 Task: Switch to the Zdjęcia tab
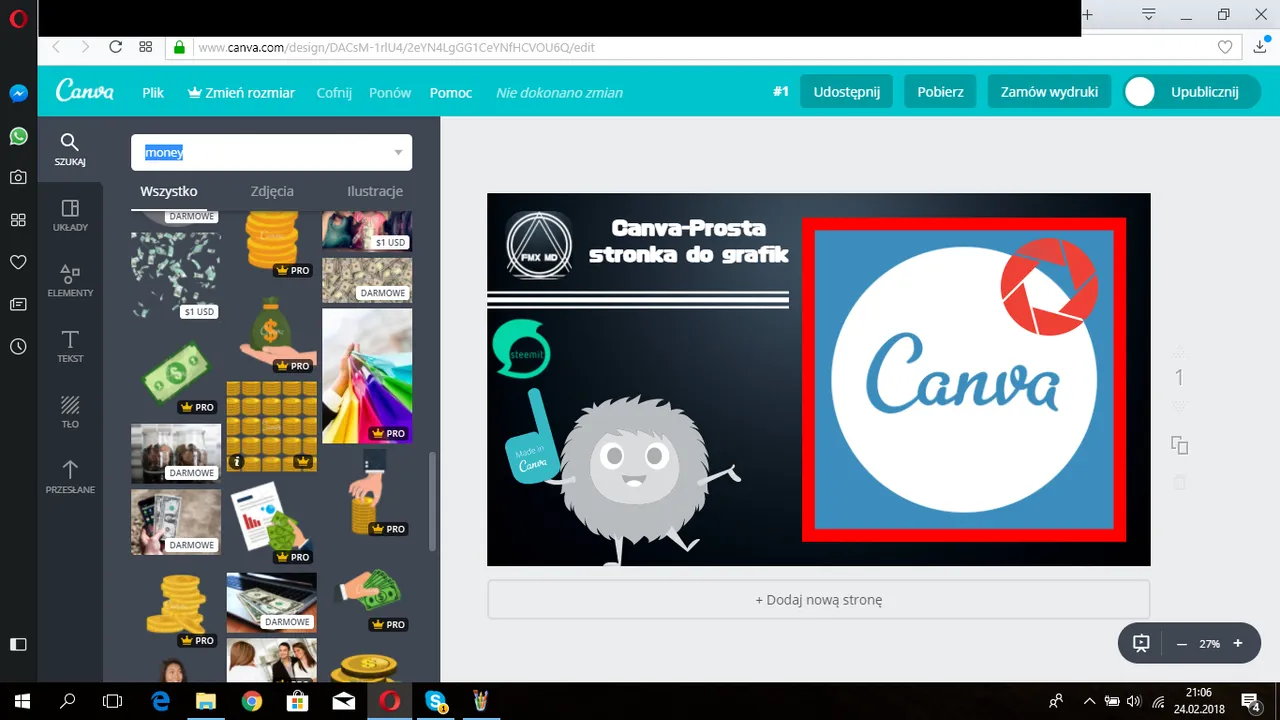[272, 191]
